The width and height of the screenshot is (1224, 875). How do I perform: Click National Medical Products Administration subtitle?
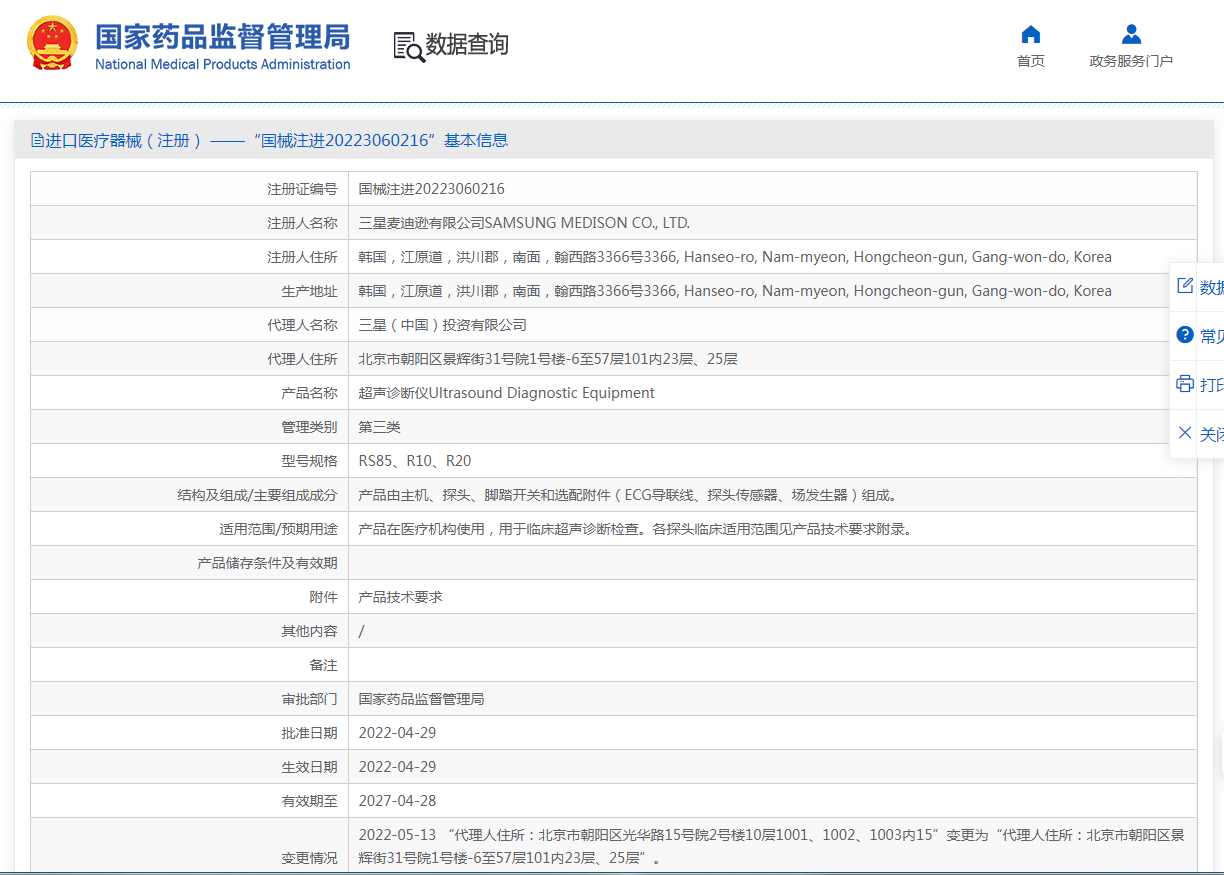[x=223, y=64]
